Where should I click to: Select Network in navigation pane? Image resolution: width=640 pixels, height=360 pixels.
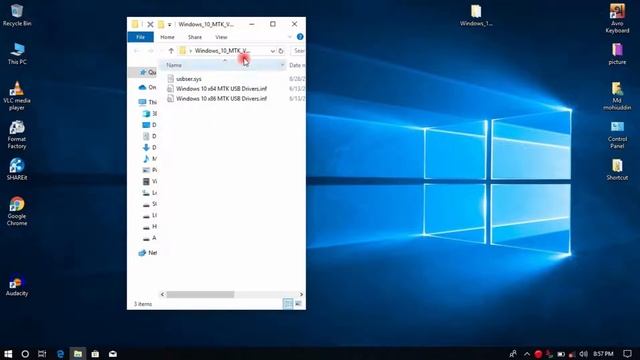point(148,253)
